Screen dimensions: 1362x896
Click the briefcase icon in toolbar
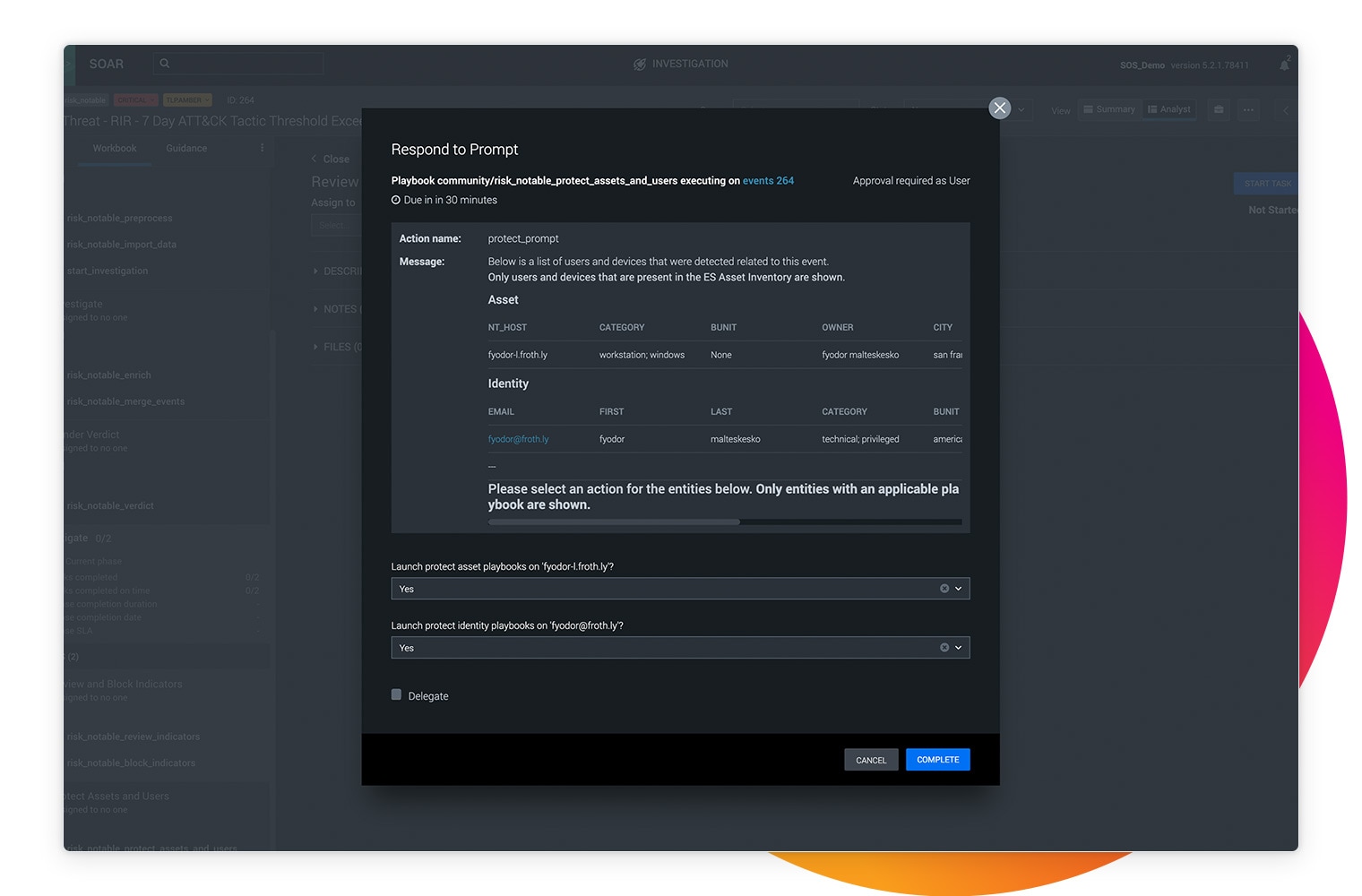coord(1218,109)
